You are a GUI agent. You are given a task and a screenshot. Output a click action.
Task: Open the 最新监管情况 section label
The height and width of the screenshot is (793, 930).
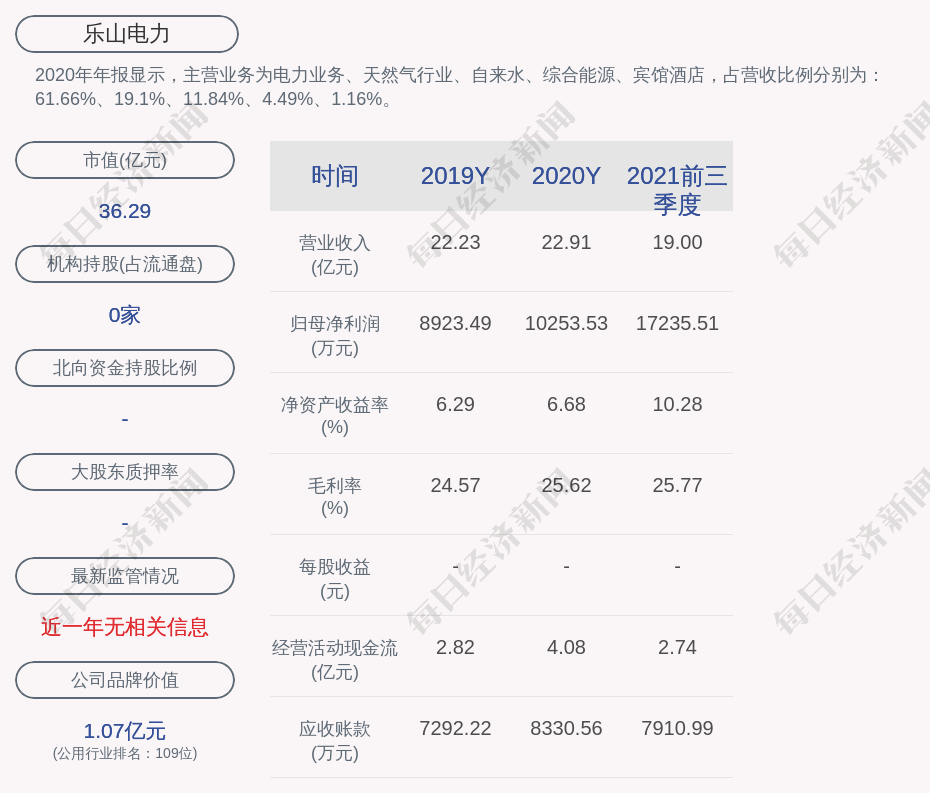click(x=125, y=576)
